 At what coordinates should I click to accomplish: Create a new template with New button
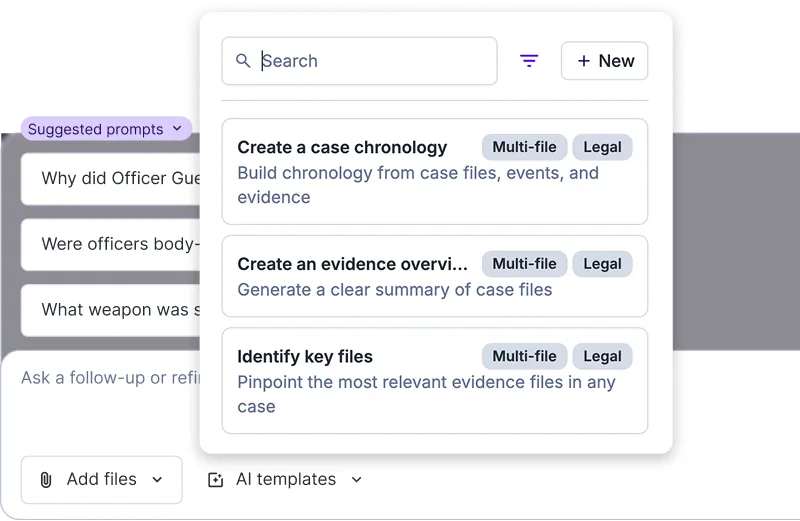(605, 61)
